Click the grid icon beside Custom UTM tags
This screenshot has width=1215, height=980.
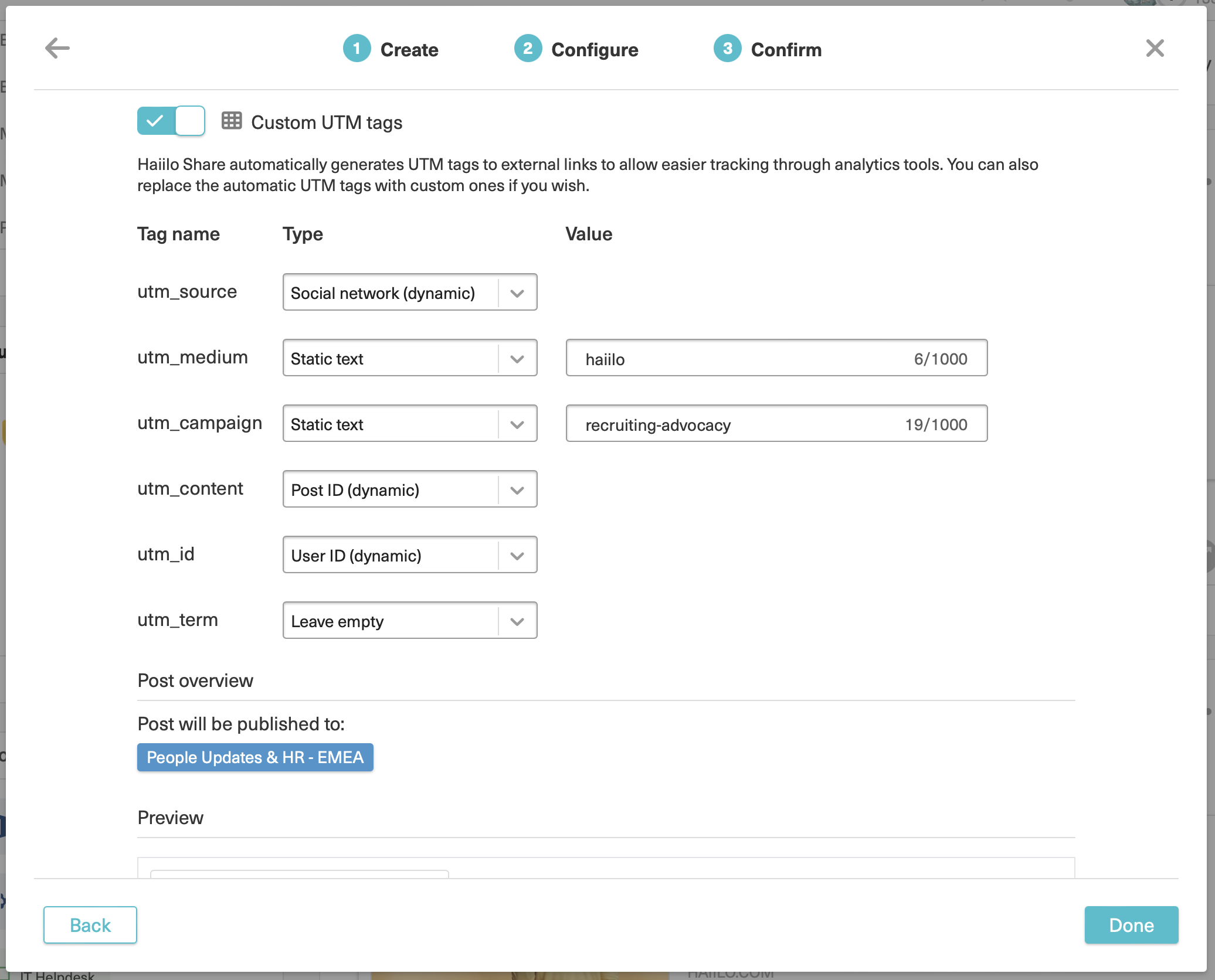click(x=232, y=121)
